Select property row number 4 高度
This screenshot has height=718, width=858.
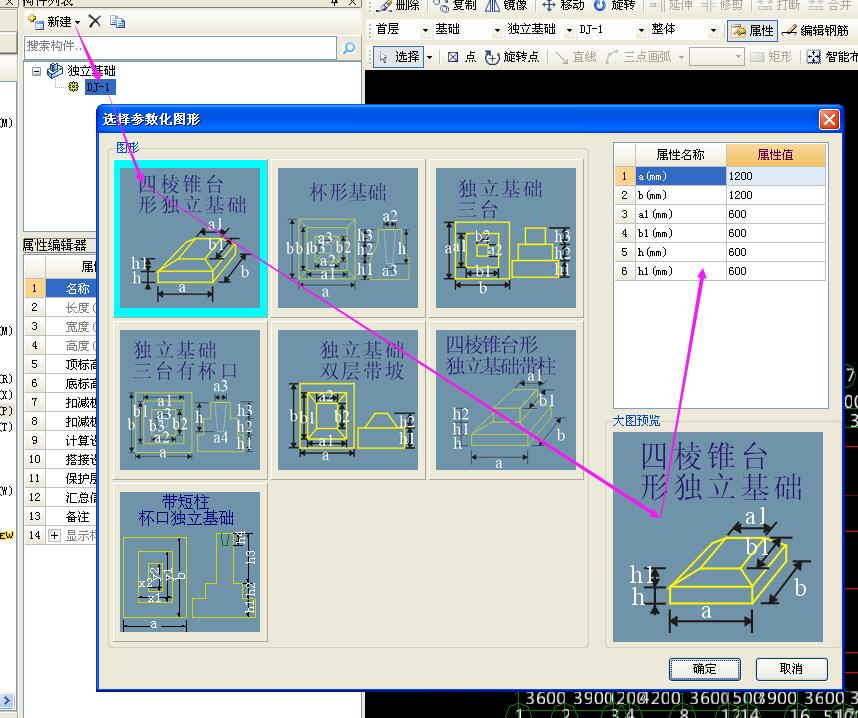pyautogui.click(x=61, y=346)
